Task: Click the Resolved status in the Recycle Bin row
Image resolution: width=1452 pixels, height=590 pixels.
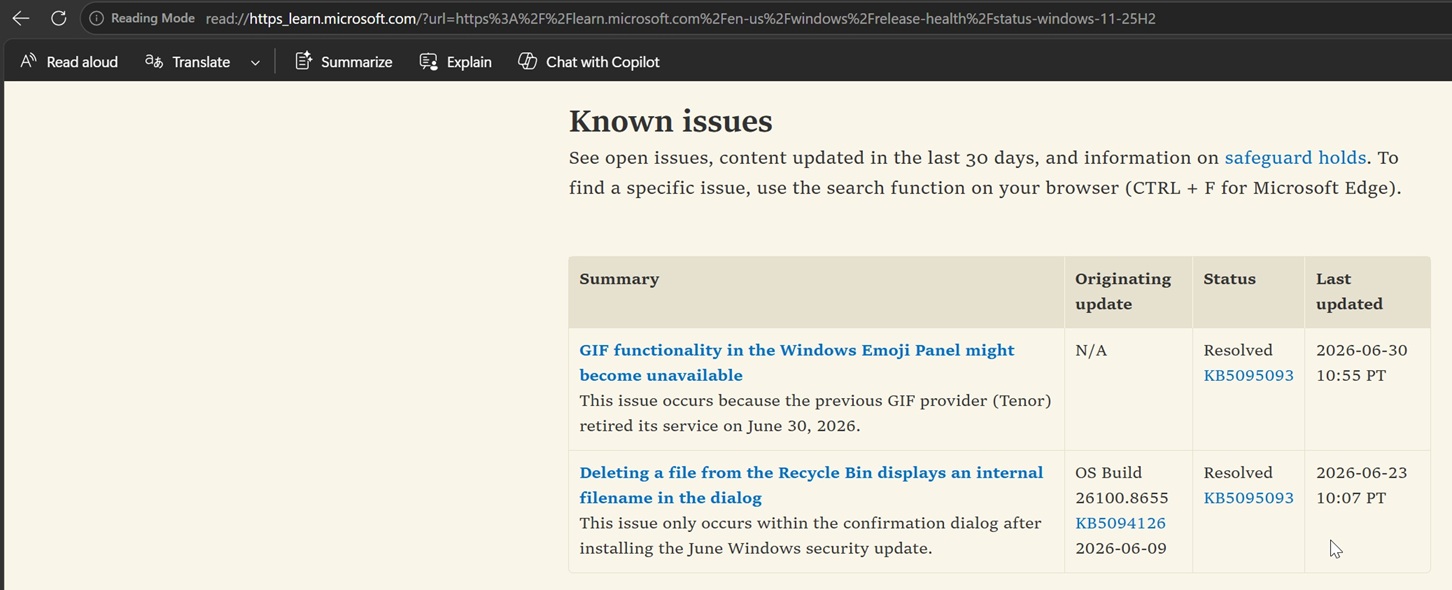Action: coord(1238,473)
